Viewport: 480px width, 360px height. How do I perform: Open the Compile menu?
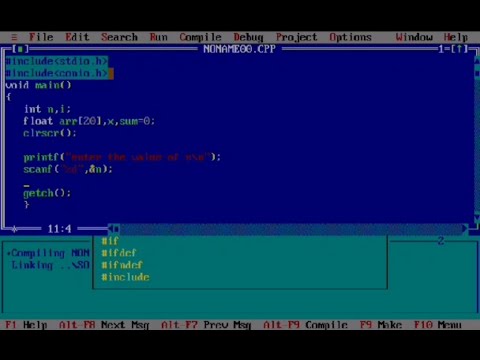(x=200, y=37)
